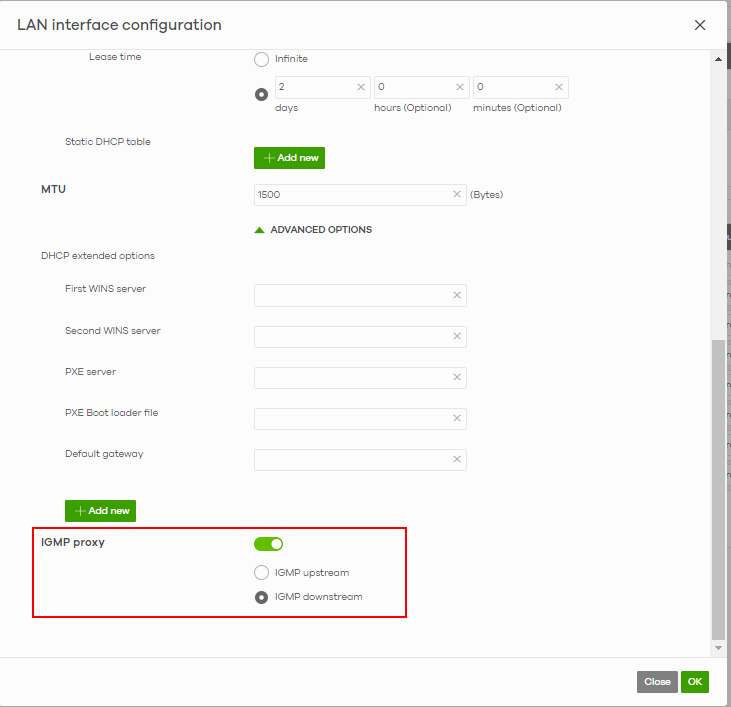
Task: Clear the PXE server field
Action: tap(457, 378)
